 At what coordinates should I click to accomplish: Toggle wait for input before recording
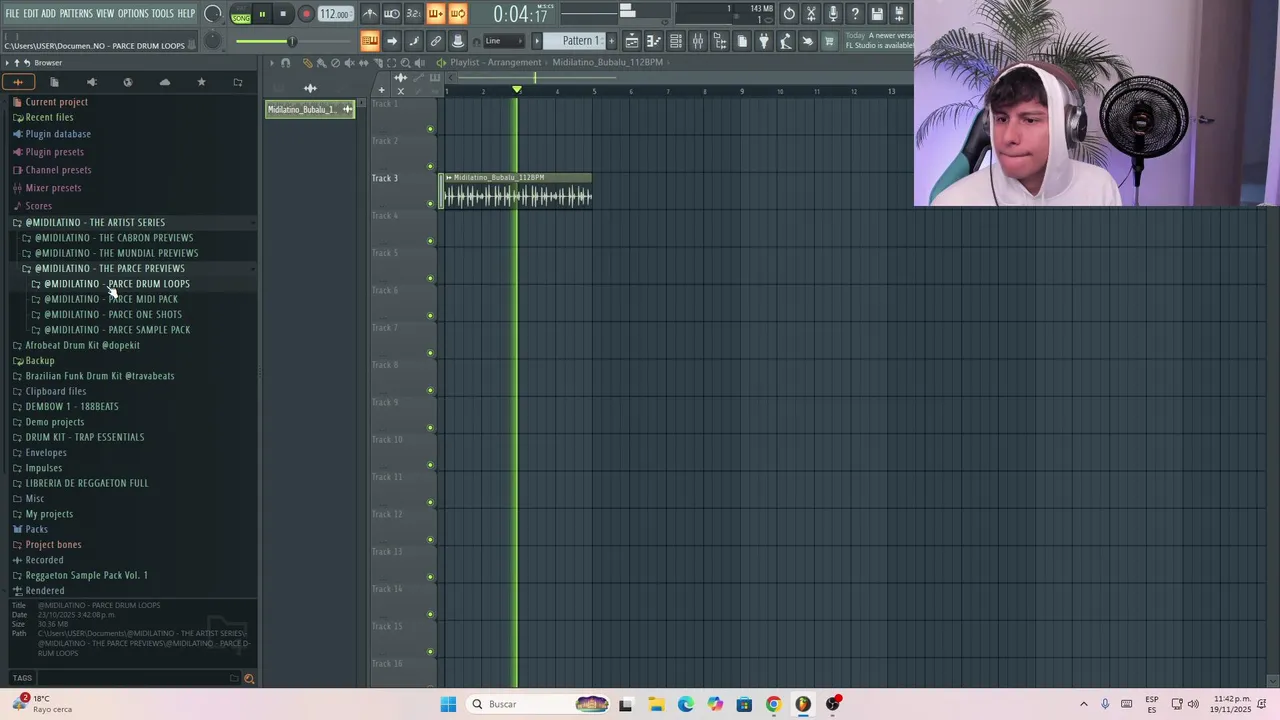391,14
